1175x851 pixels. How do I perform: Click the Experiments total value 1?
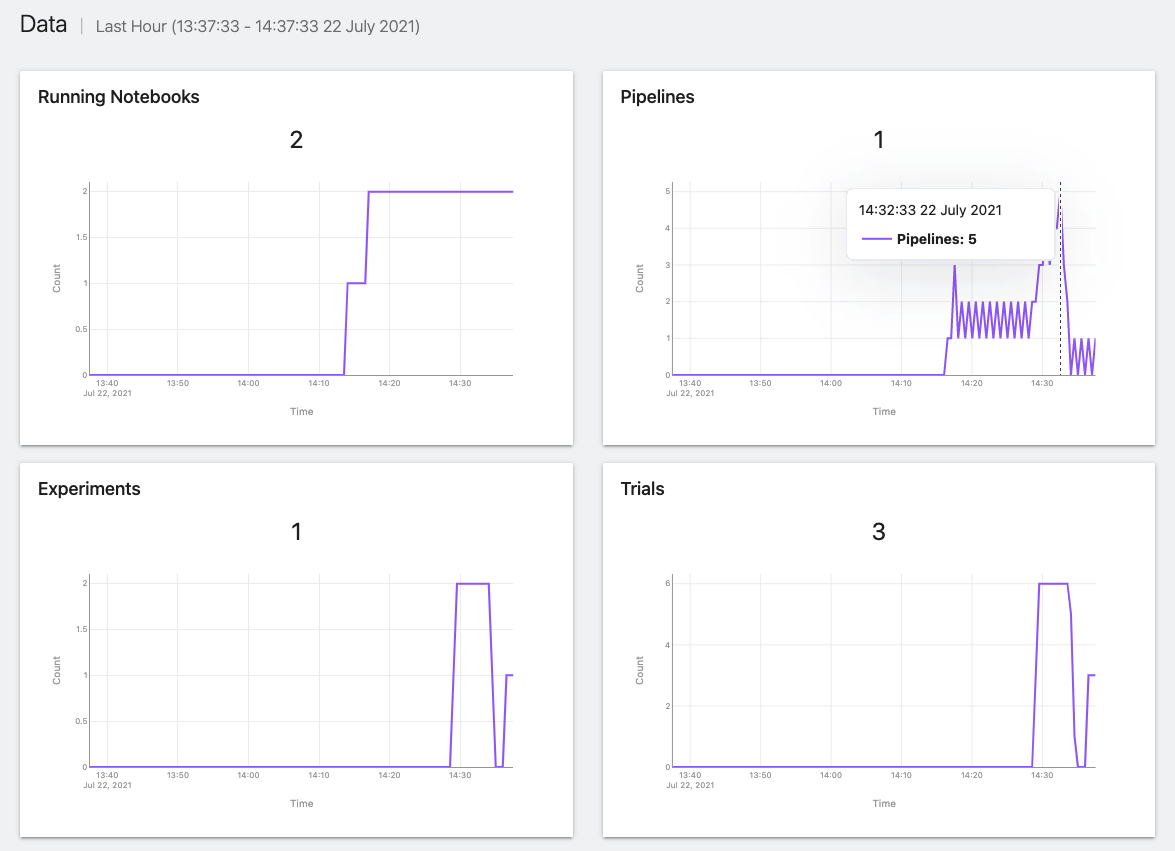(296, 532)
